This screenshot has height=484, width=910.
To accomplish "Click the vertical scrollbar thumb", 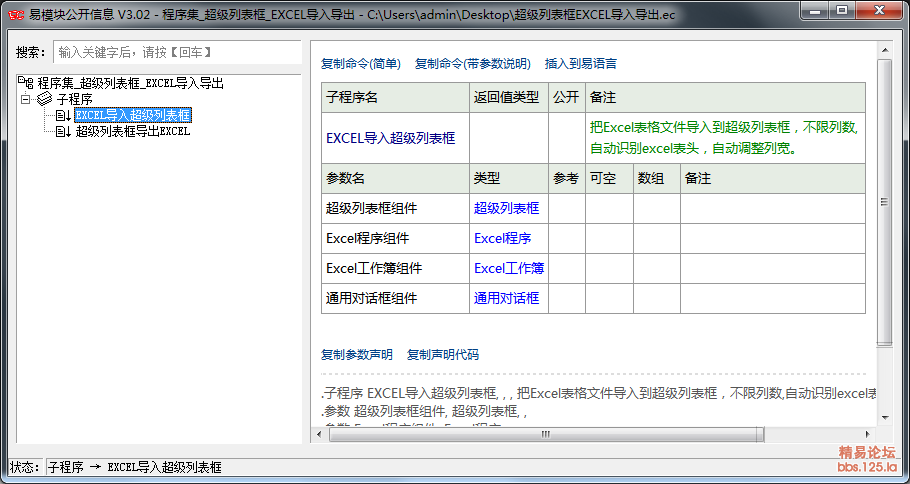I will click(x=884, y=202).
